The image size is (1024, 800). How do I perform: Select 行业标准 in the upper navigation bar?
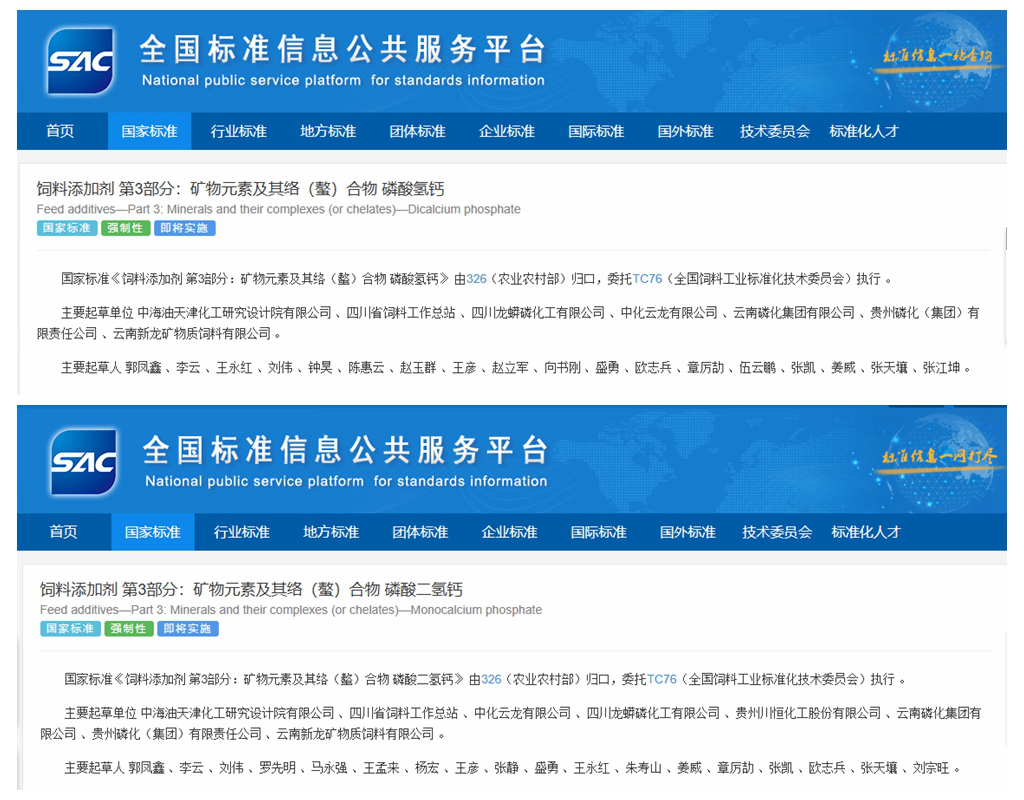click(239, 131)
